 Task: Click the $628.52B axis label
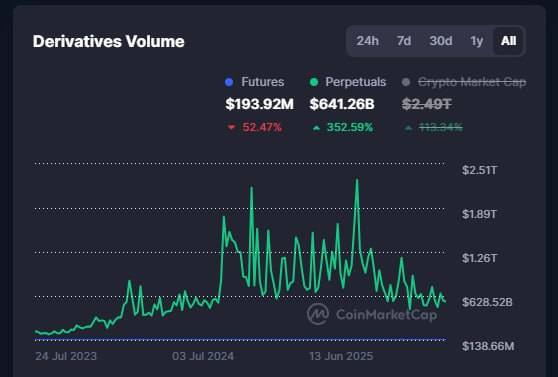click(x=487, y=302)
